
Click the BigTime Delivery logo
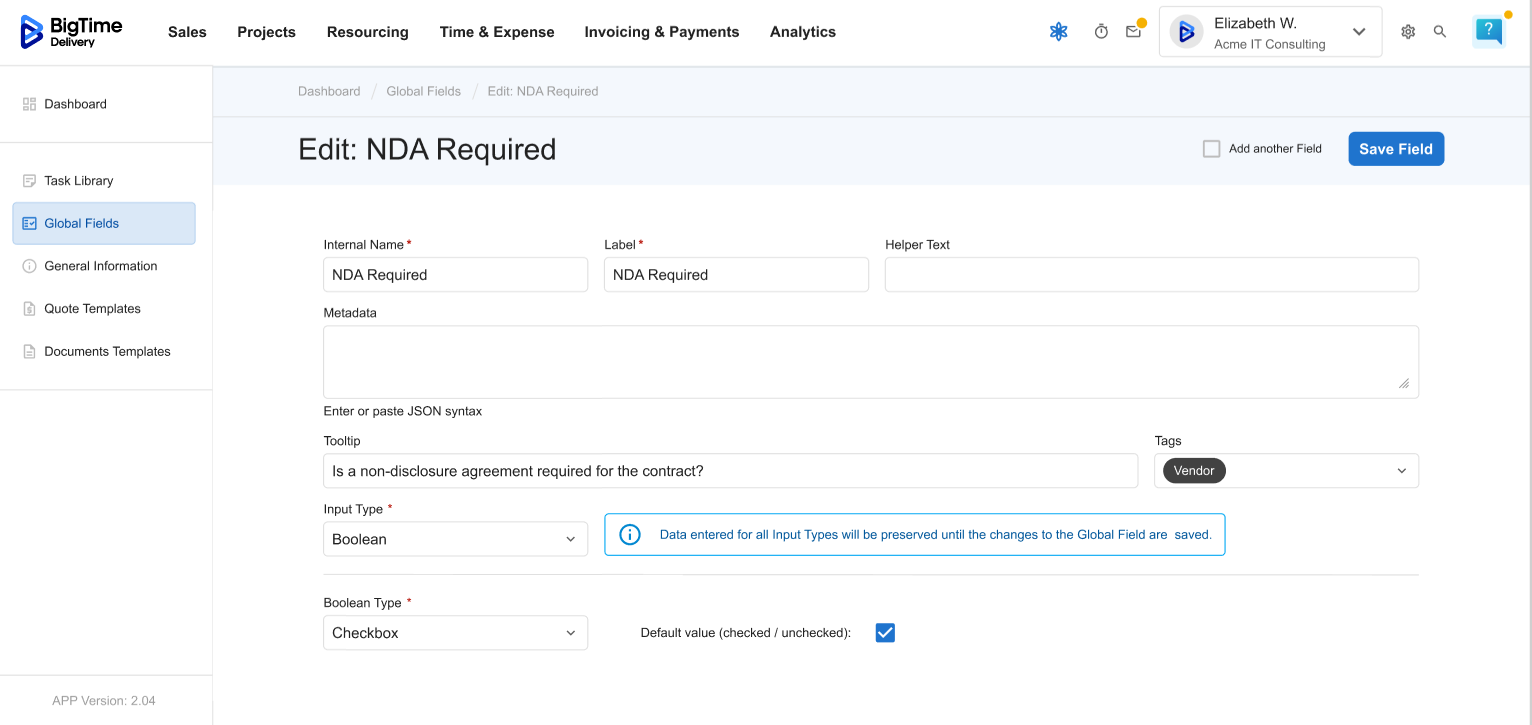coord(71,32)
